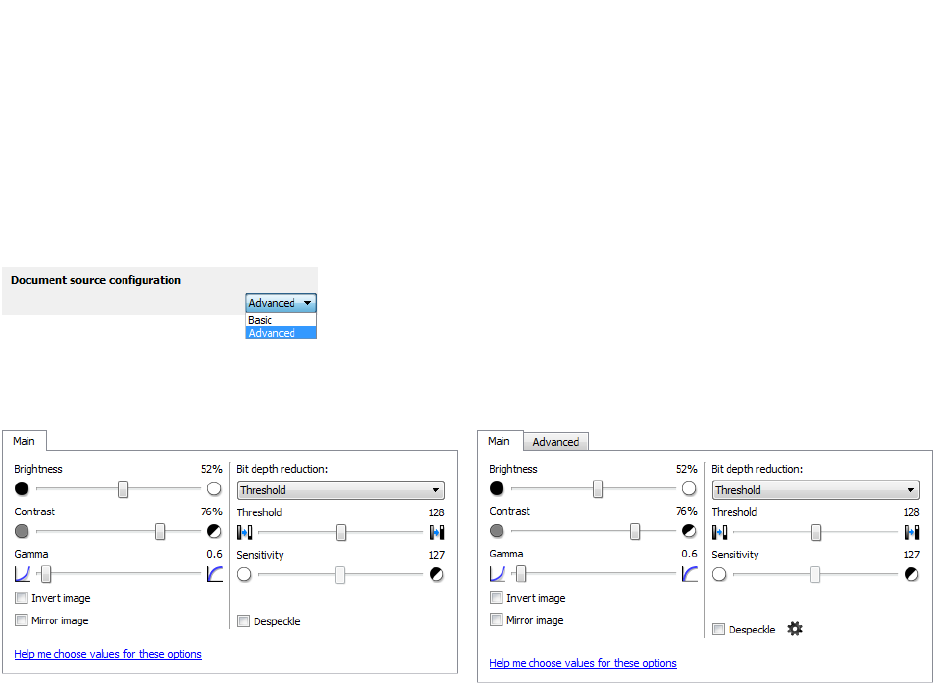This screenshot has width=936, height=683.
Task: Click the Gamma slider handle in right panel
Action: [x=521, y=574]
